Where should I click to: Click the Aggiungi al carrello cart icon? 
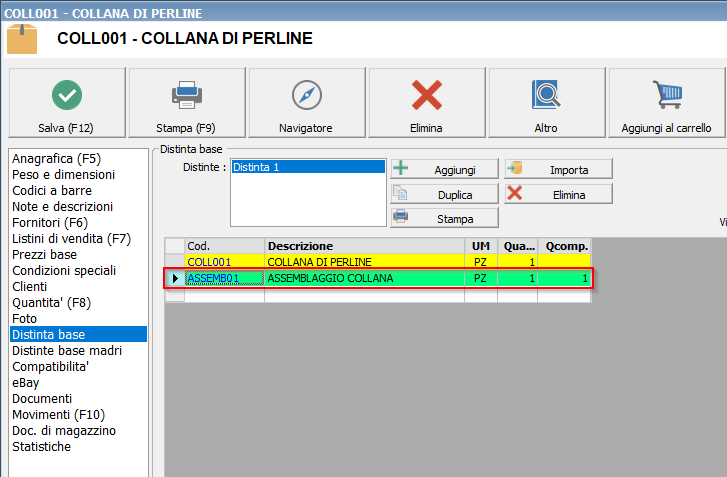click(x=666, y=95)
